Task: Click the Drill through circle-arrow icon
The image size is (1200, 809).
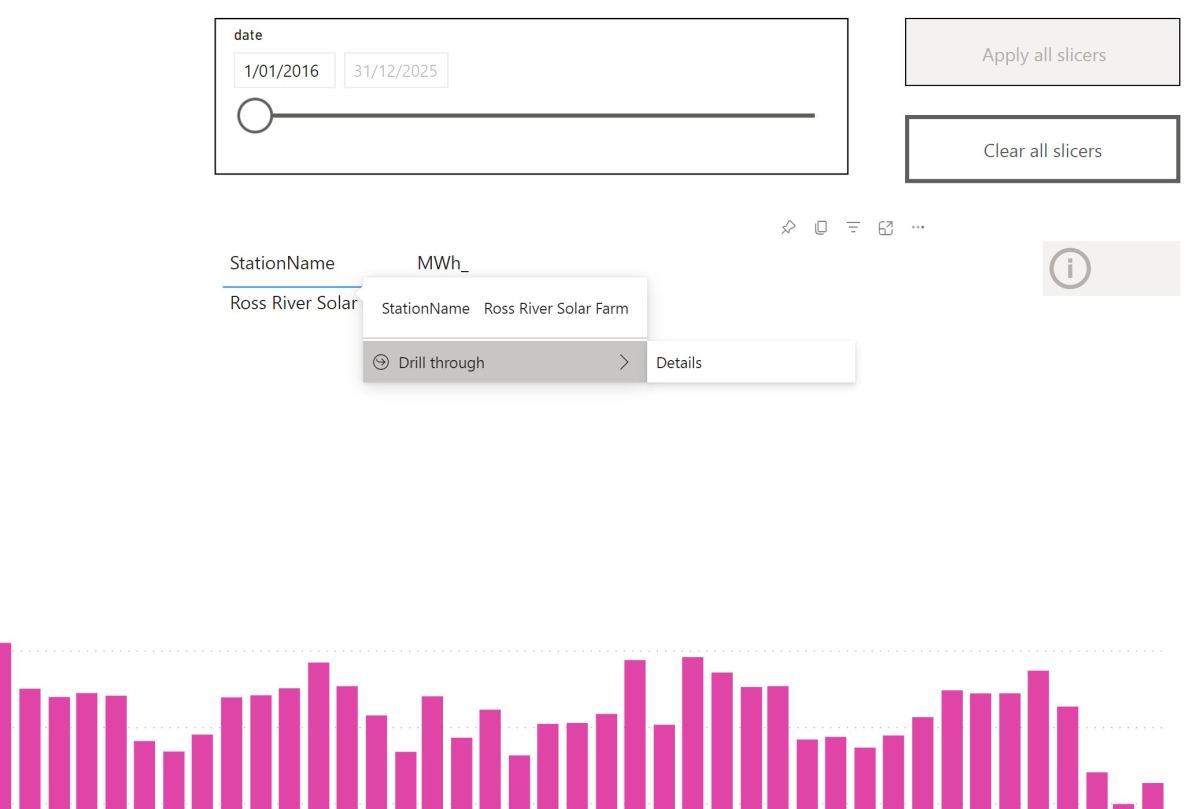Action: [379, 363]
